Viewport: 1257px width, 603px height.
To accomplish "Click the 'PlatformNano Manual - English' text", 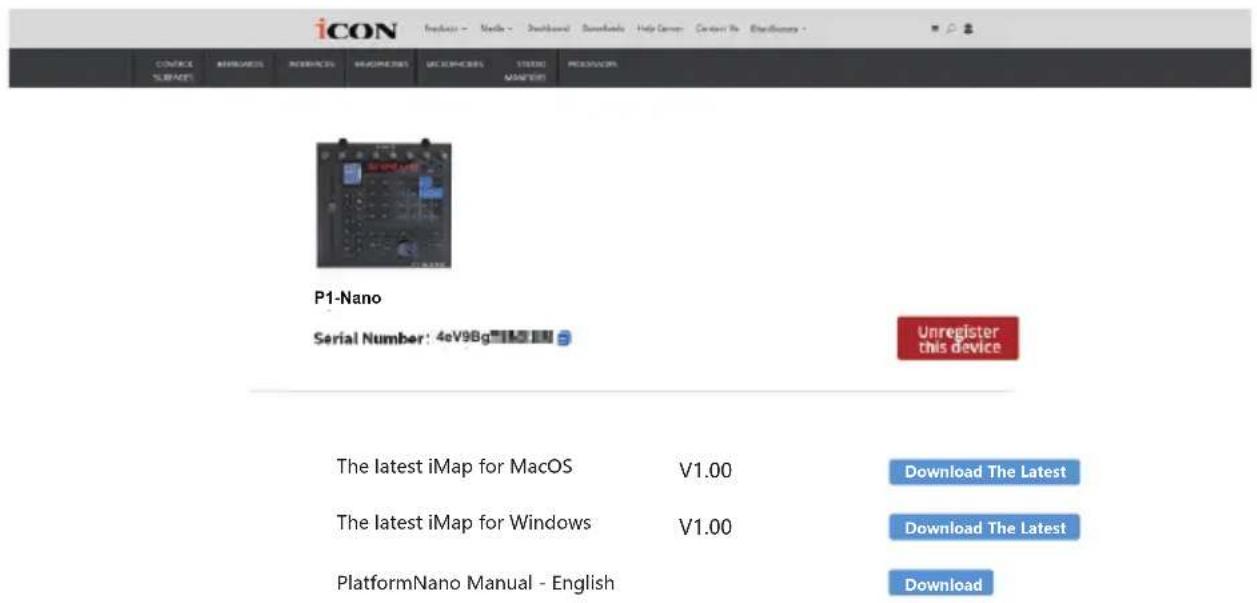I will tap(475, 582).
